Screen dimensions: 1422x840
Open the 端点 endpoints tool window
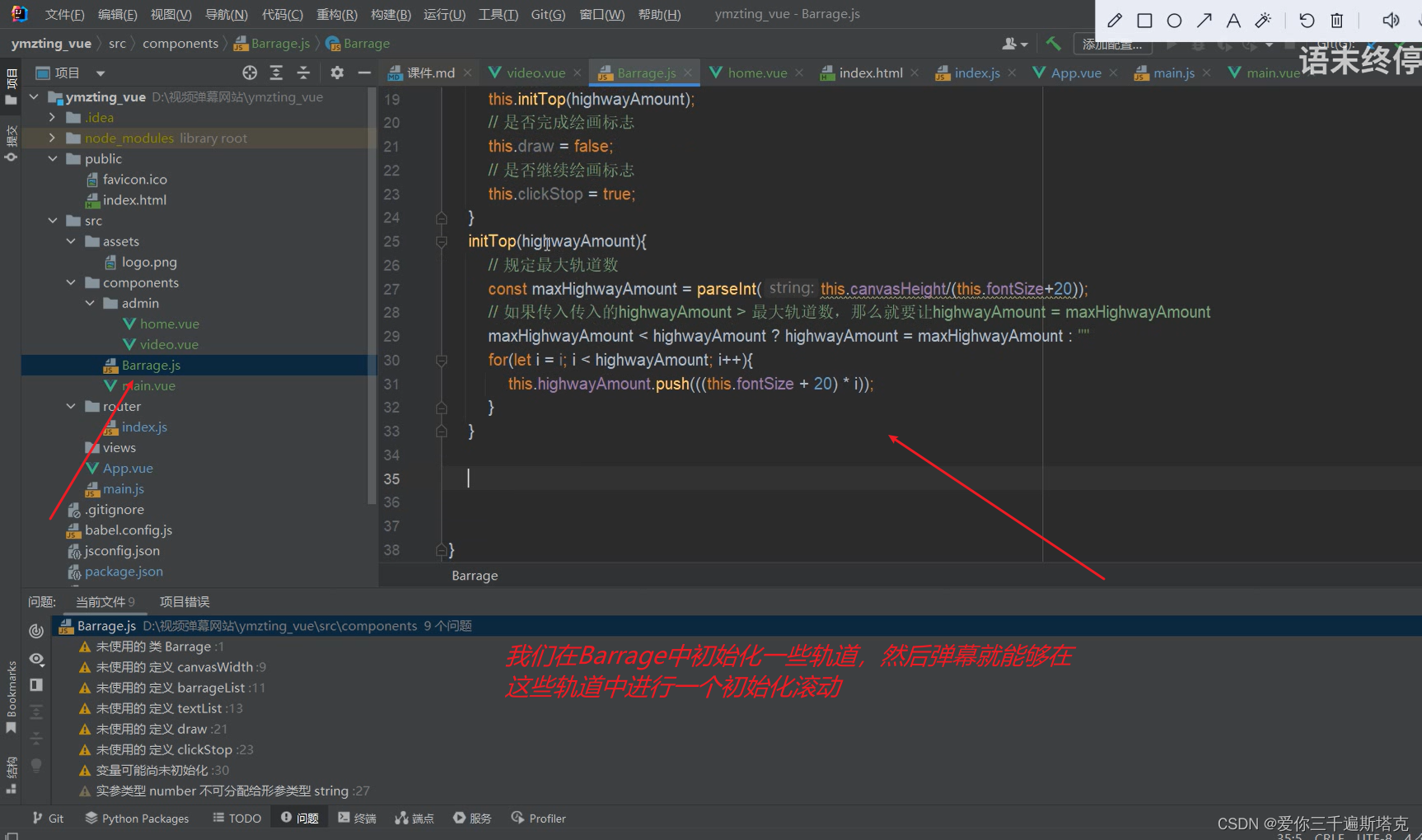414,818
